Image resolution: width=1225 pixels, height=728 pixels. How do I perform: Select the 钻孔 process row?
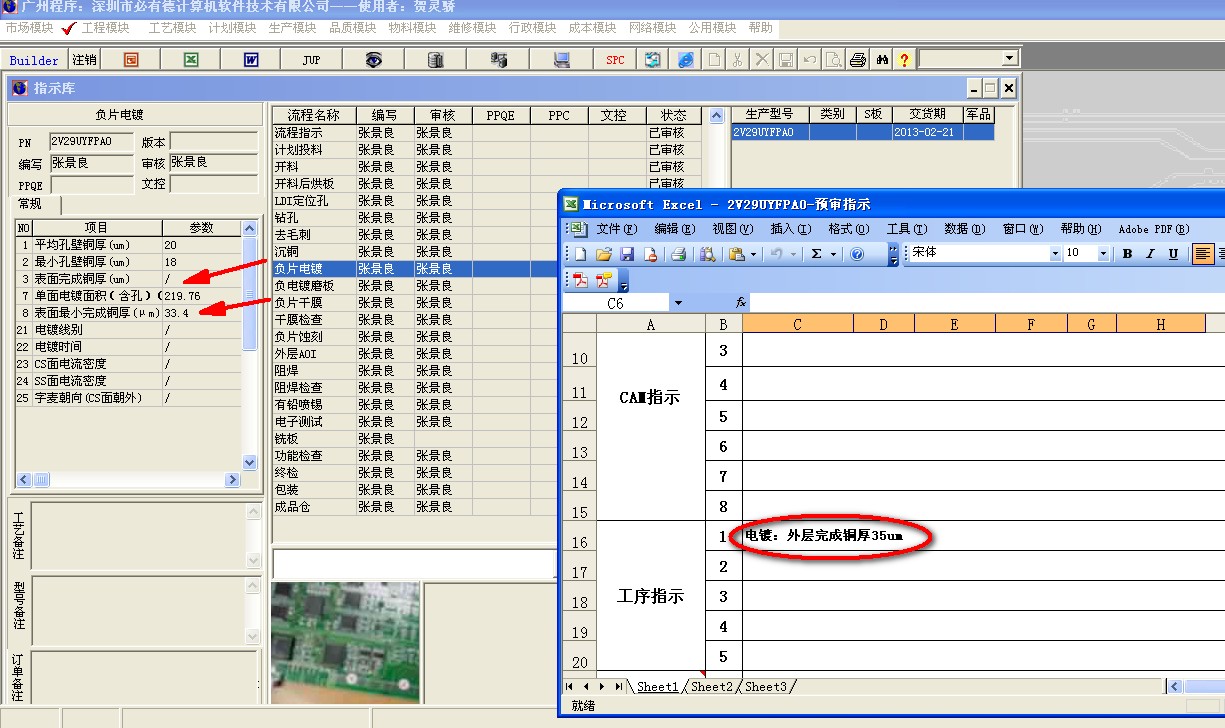click(x=487, y=217)
